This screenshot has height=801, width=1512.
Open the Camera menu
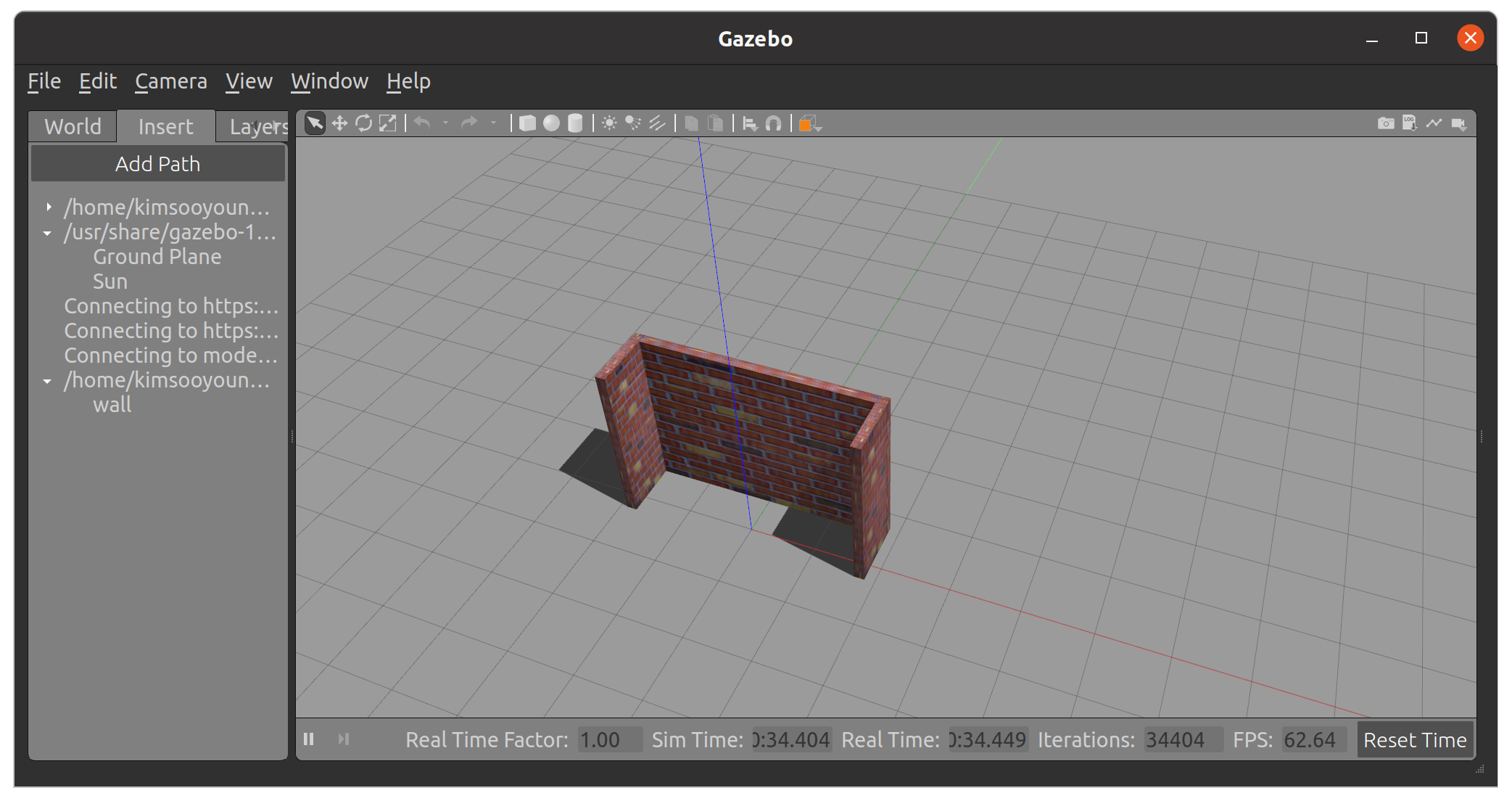tap(171, 81)
